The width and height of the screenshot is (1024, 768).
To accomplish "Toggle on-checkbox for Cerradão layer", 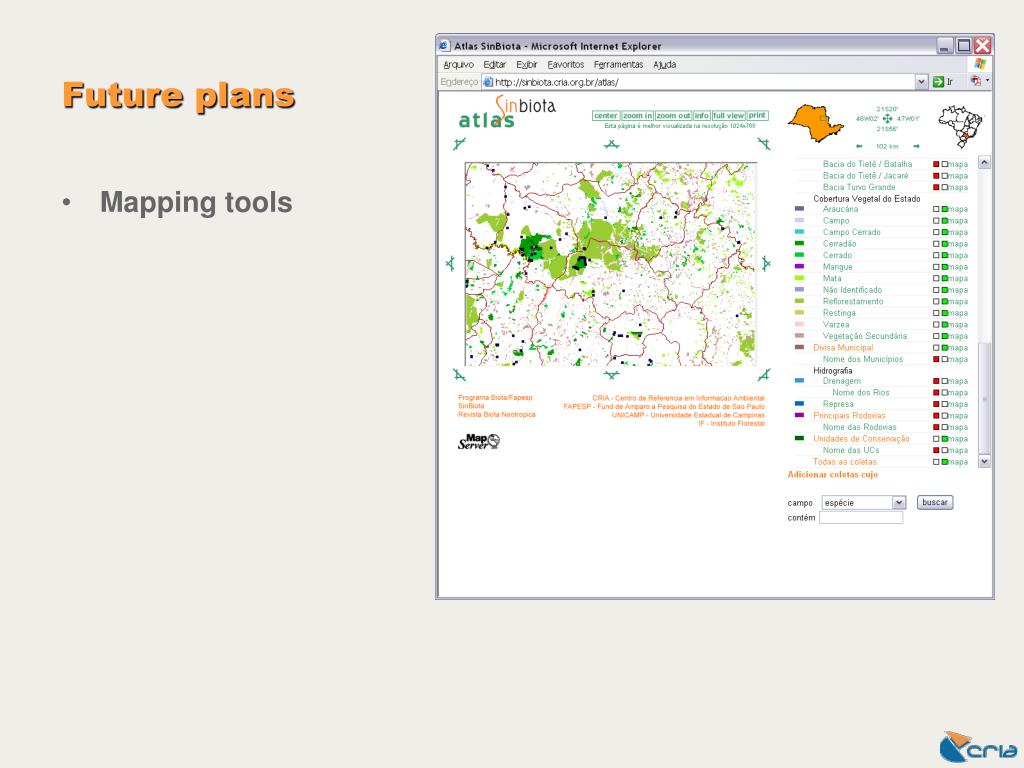I will pyautogui.click(x=944, y=244).
